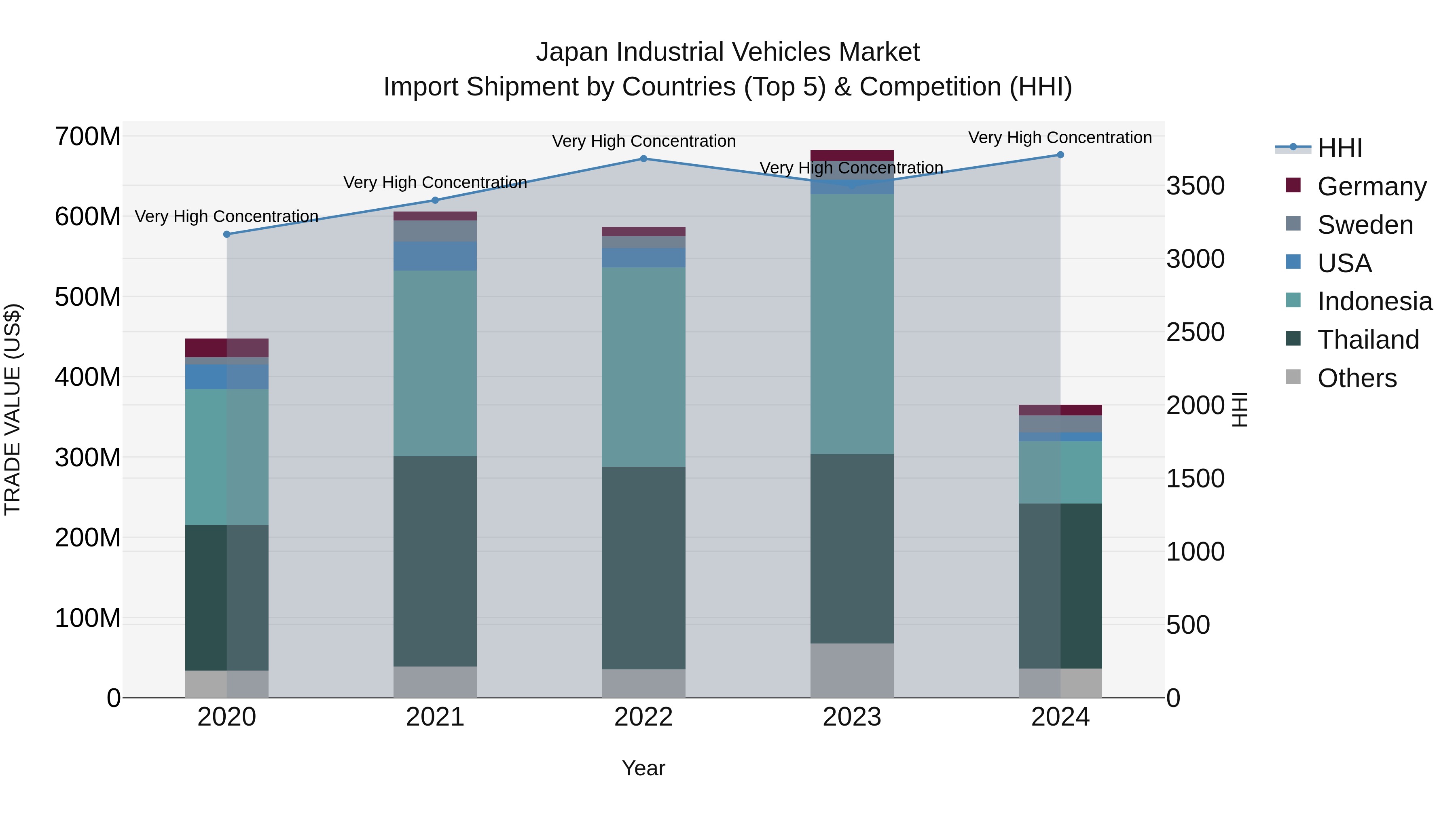This screenshot has width=1456, height=819.
Task: Click Thailand segment of 2021 bar
Action: [x=435, y=561]
